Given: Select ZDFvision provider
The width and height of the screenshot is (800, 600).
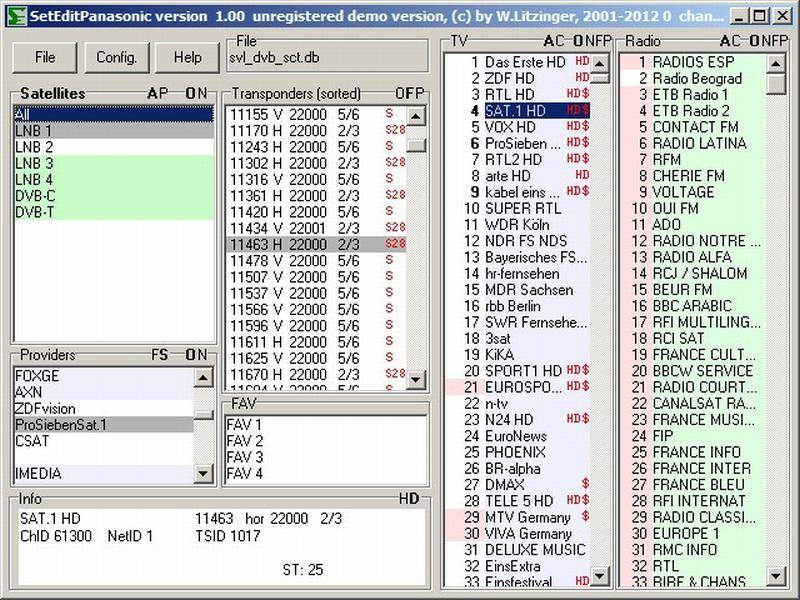Looking at the screenshot, I should 104,409.
